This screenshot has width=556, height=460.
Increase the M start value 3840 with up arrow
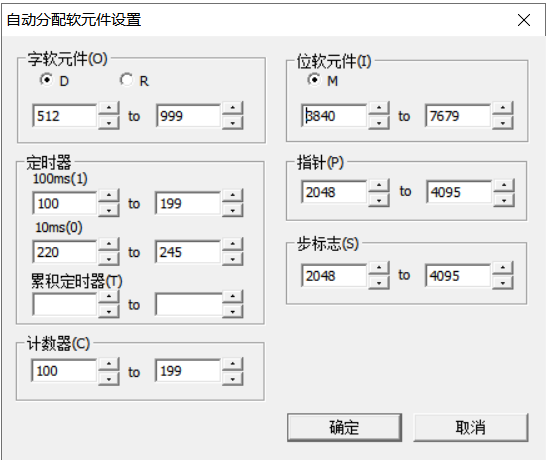[379, 108]
